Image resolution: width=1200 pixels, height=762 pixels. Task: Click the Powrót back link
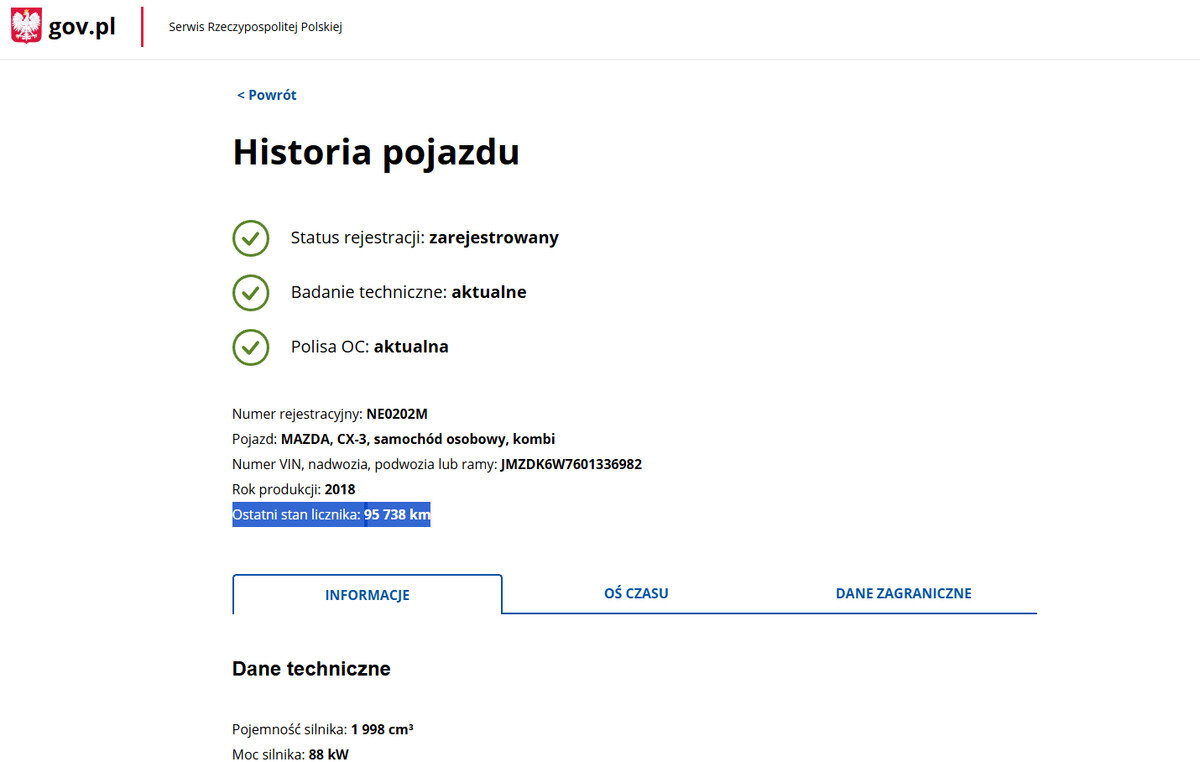[x=266, y=94]
